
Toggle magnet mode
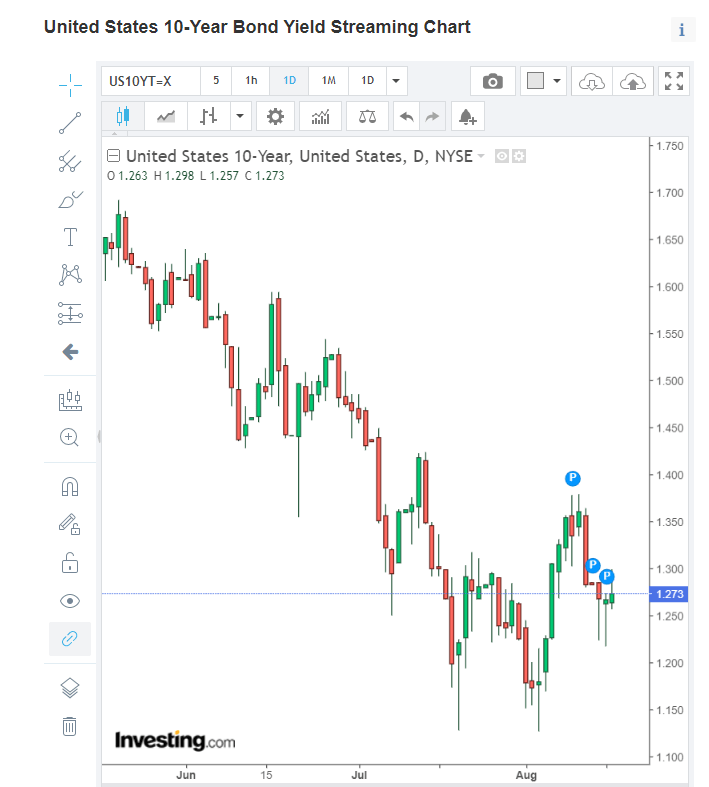[x=70, y=486]
